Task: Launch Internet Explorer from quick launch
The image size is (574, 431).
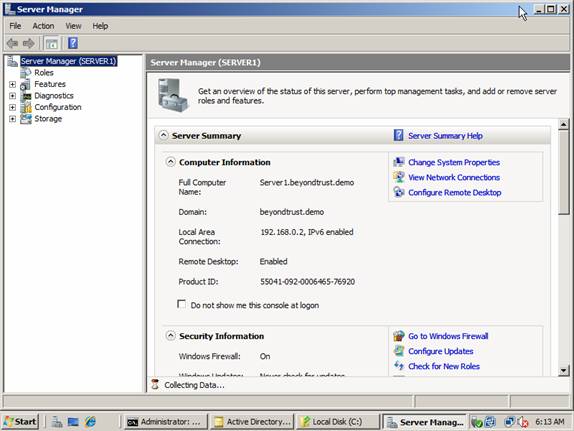Action: coord(90,422)
